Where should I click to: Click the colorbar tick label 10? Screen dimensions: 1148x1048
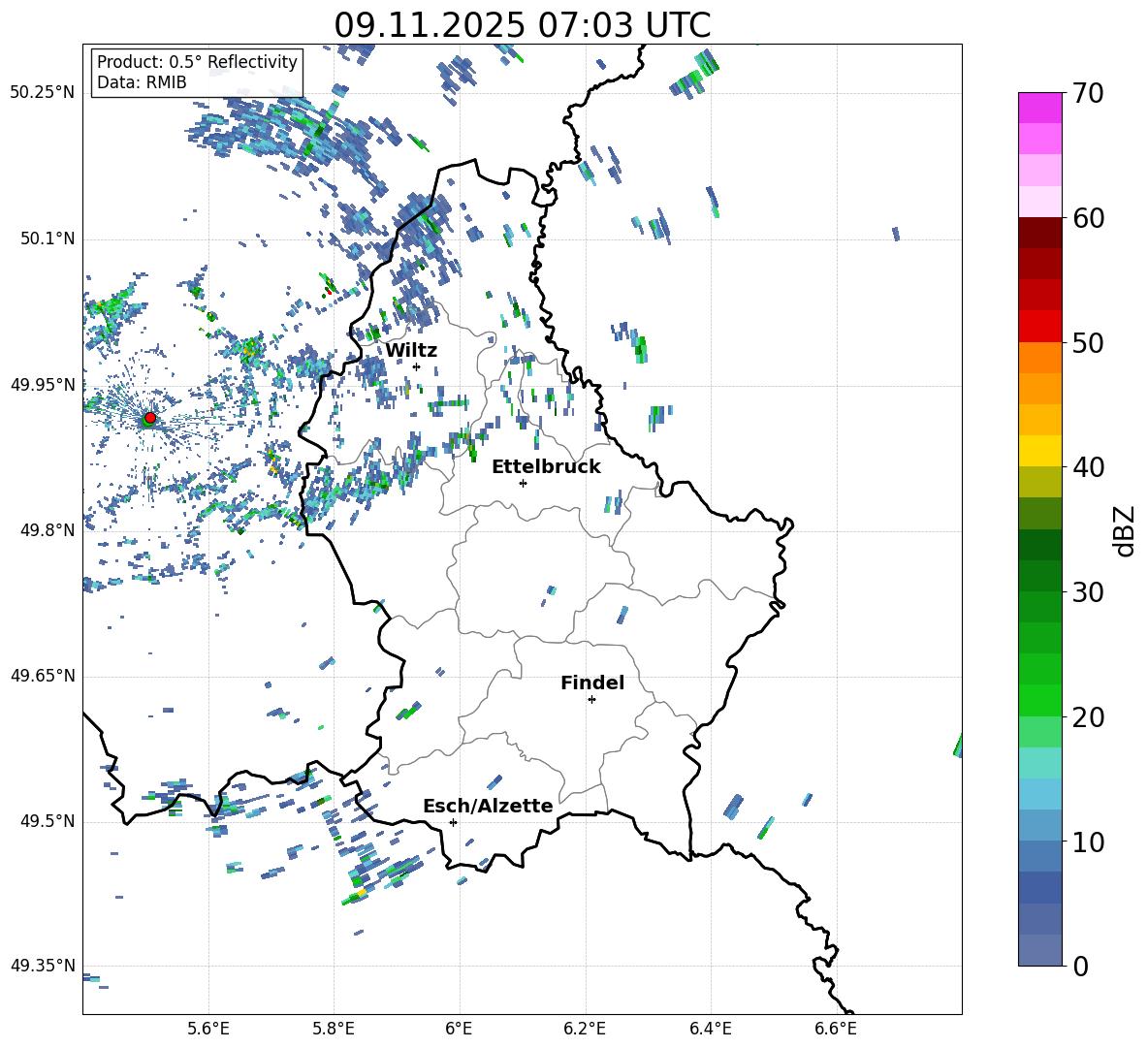tap(1088, 842)
